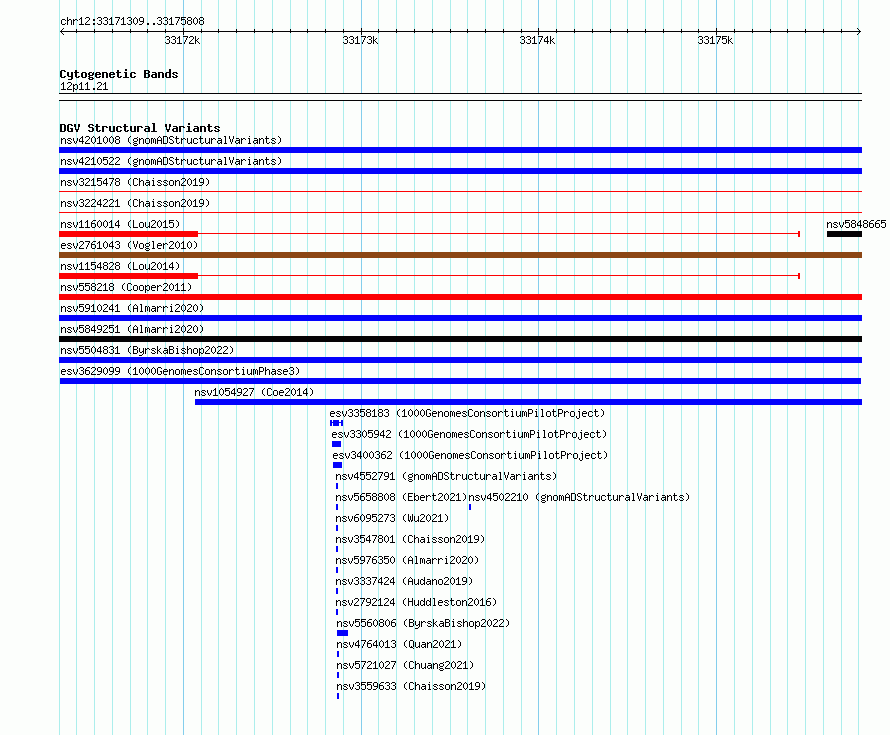Select the brown esv2761043 Vogler2010 bar

(460, 255)
